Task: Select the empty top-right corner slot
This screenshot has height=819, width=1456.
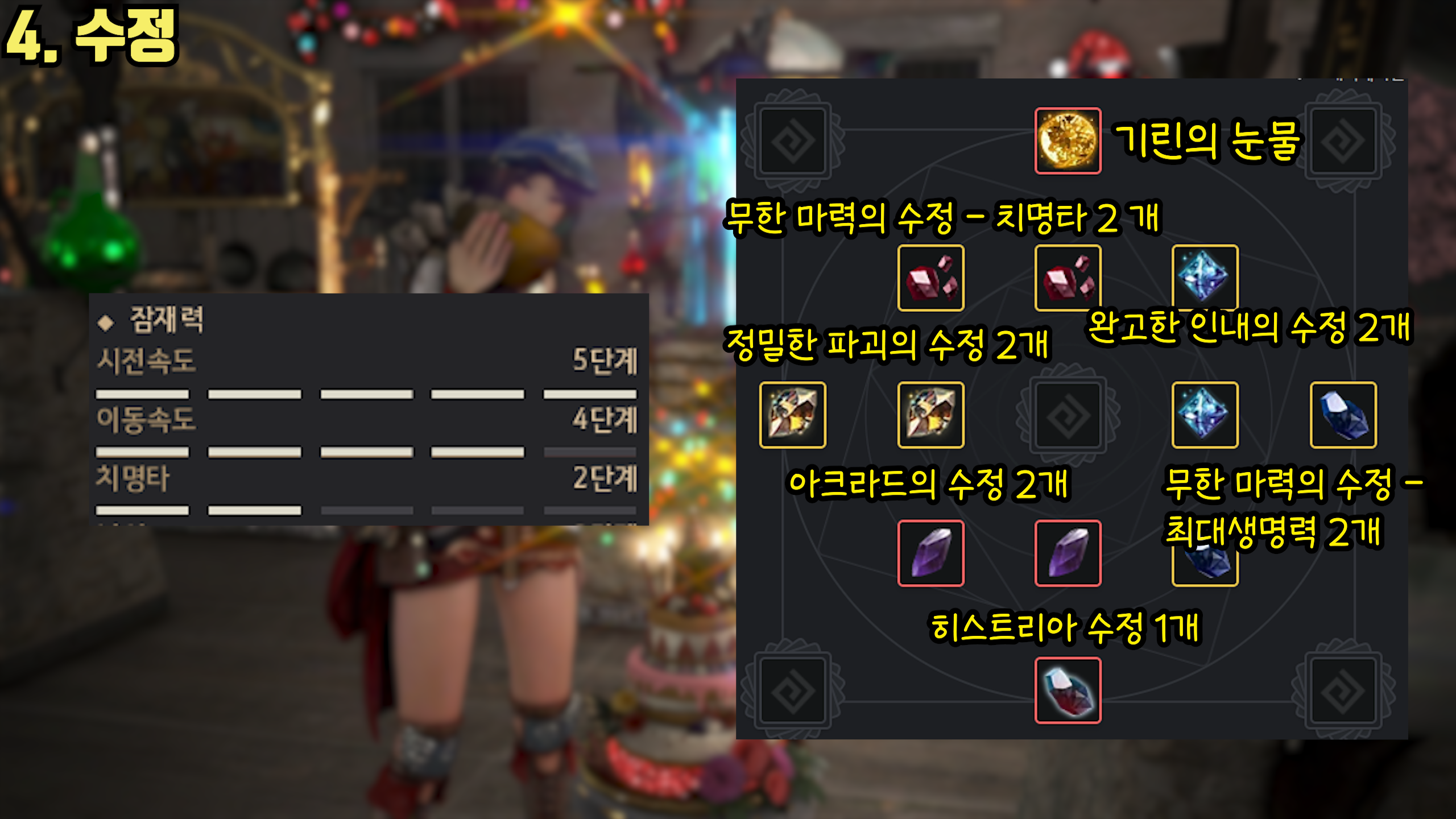Action: tap(1343, 140)
